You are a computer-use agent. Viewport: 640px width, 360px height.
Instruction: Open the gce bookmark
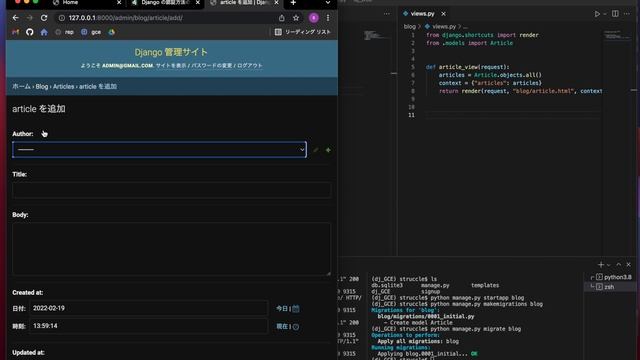[91, 32]
